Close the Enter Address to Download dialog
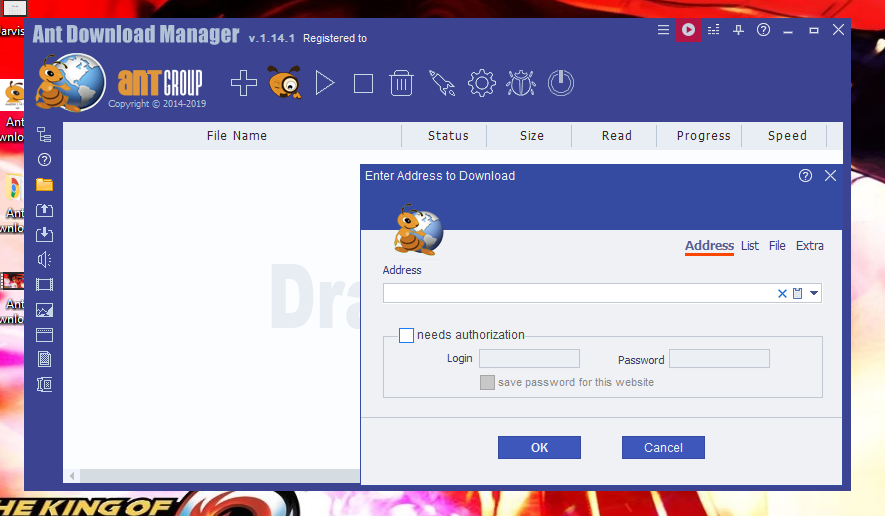The height and width of the screenshot is (516, 885). coord(830,176)
